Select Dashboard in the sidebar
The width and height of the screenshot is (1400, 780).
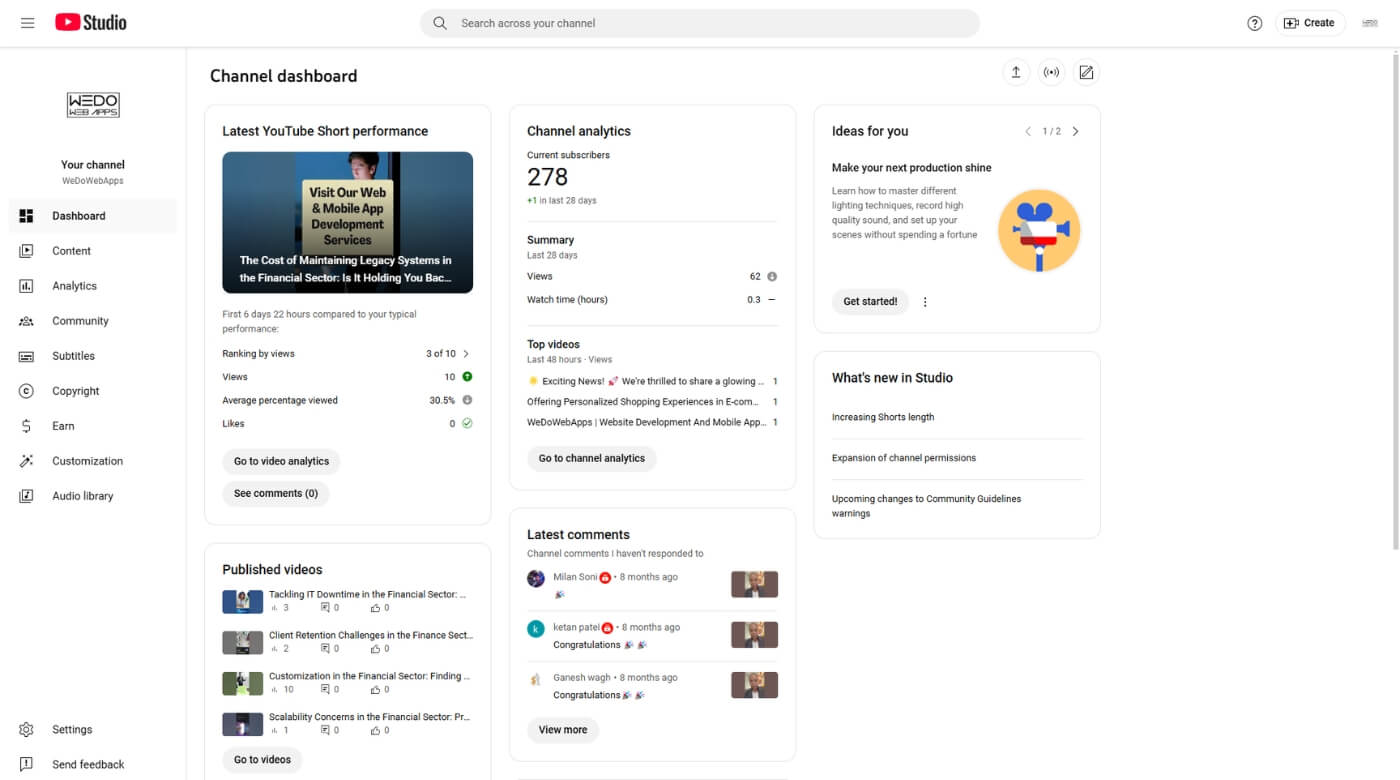click(93, 216)
